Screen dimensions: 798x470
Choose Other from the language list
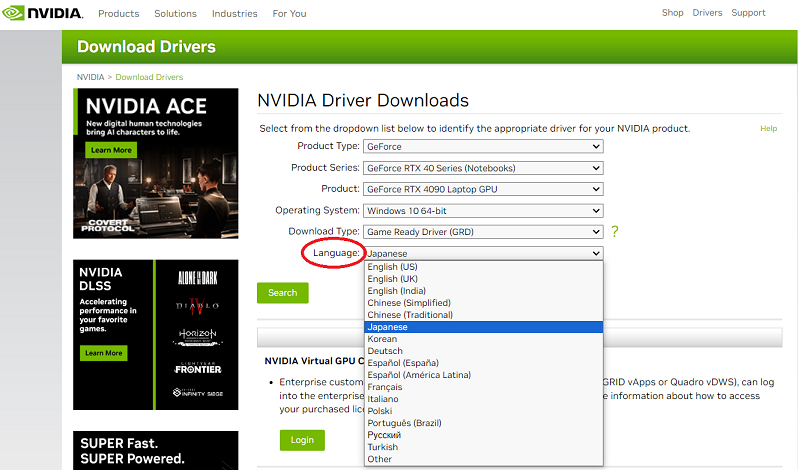pyautogui.click(x=484, y=459)
